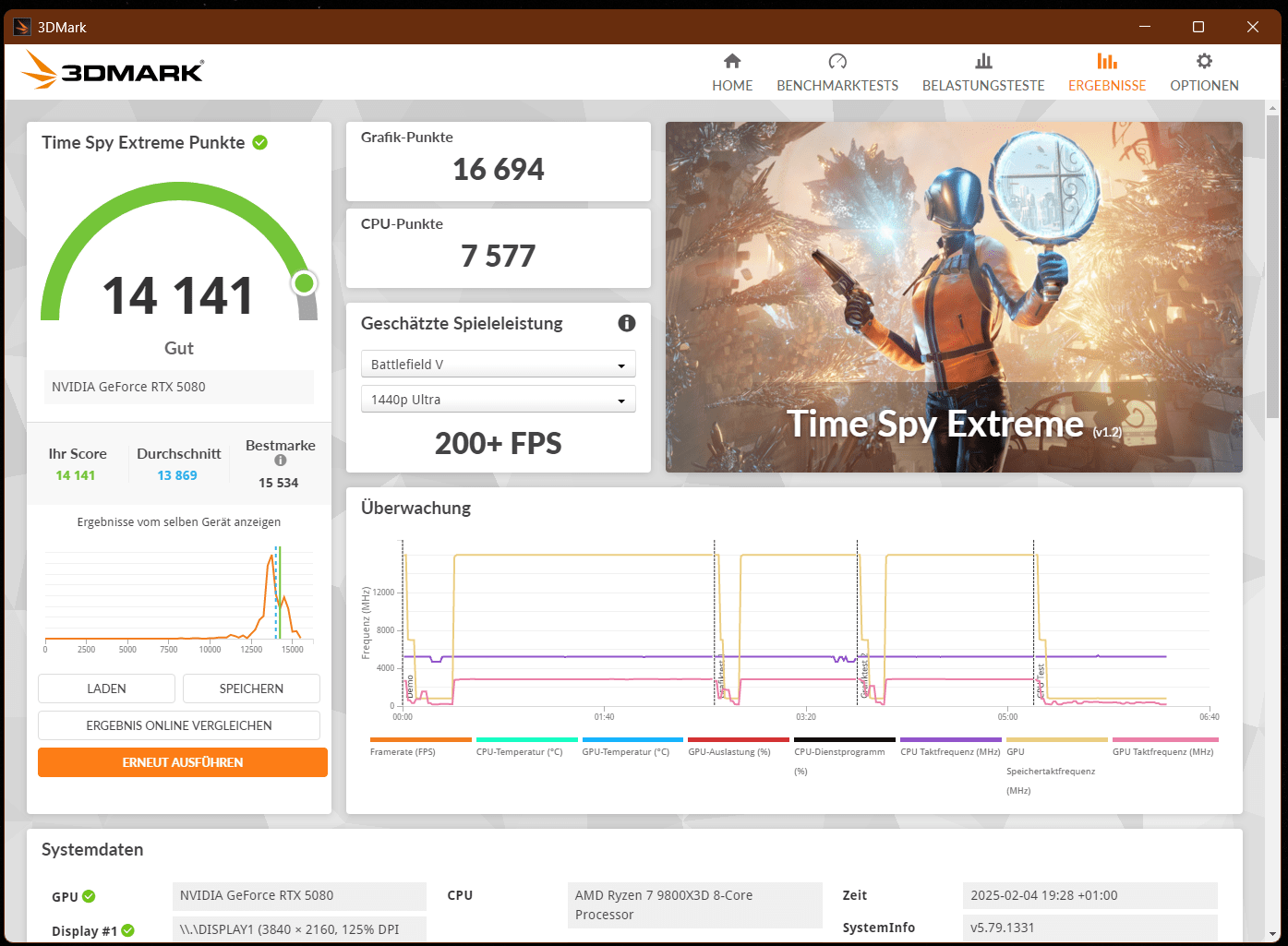Click green checkmark beside Time Spy Extreme Punkte
The height and width of the screenshot is (946, 1288).
(260, 142)
